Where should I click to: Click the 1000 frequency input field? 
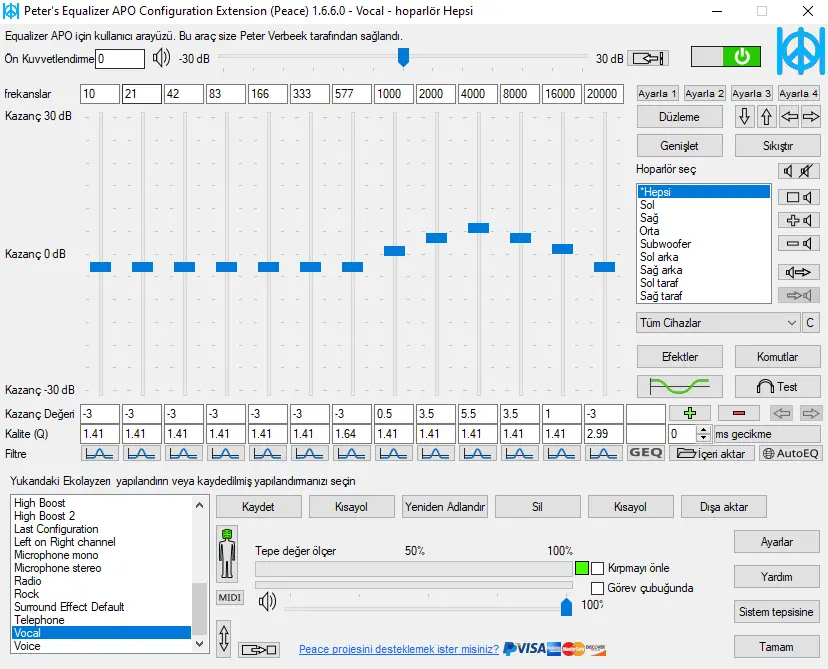click(x=393, y=94)
